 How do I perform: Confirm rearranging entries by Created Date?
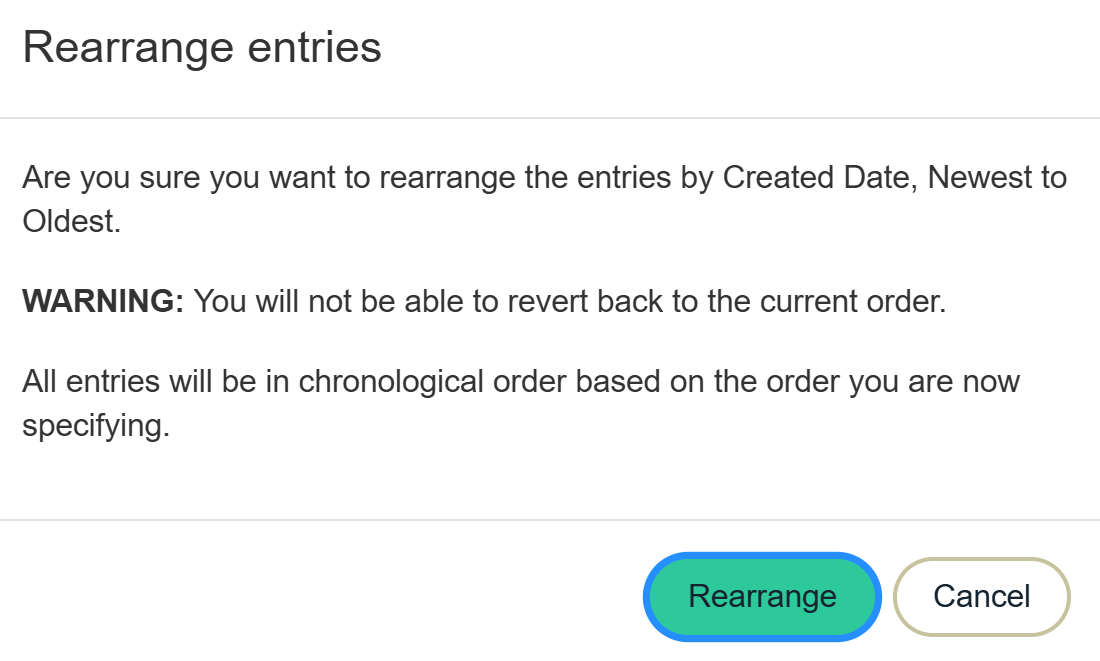coord(762,596)
